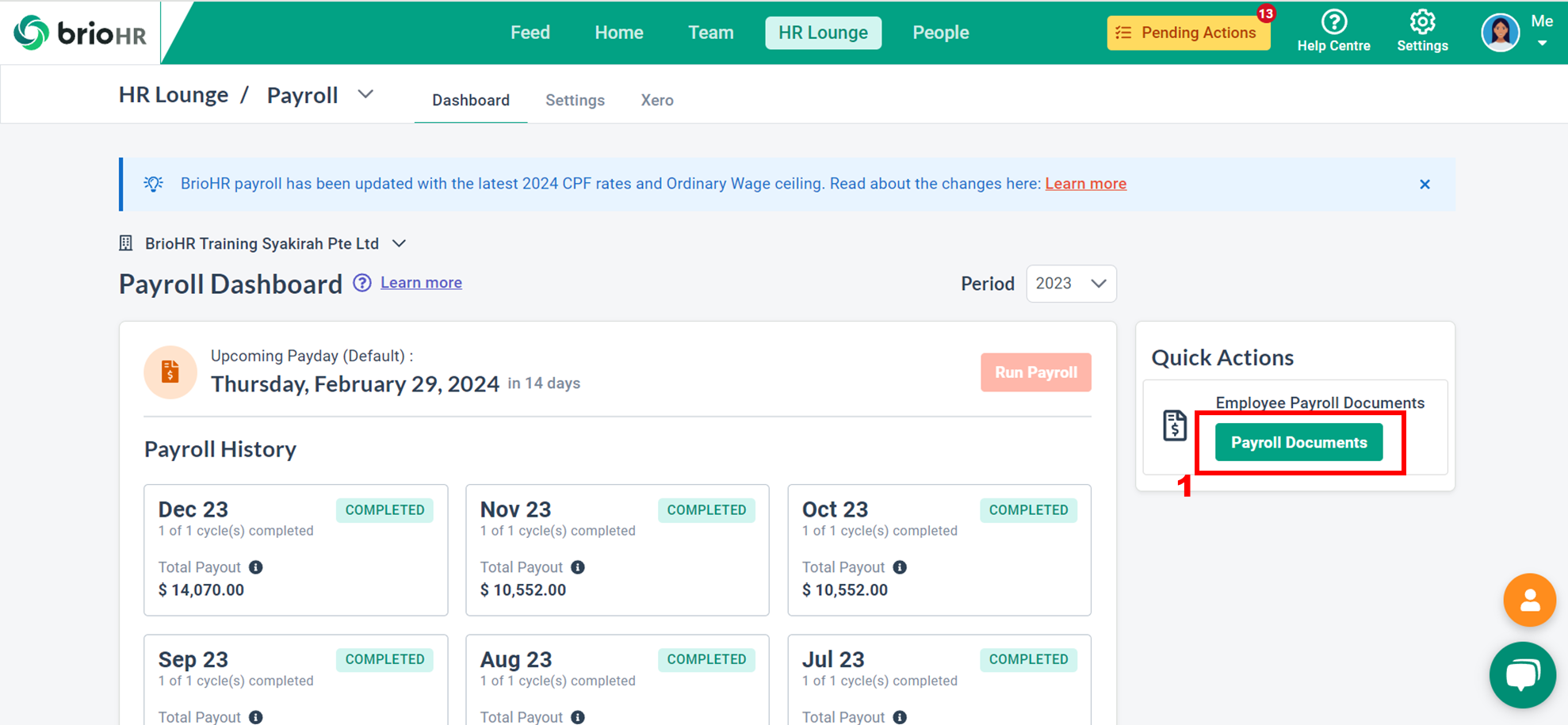Click the HR Lounge breadcrumb
This screenshot has height=725, width=1568.
(x=174, y=95)
